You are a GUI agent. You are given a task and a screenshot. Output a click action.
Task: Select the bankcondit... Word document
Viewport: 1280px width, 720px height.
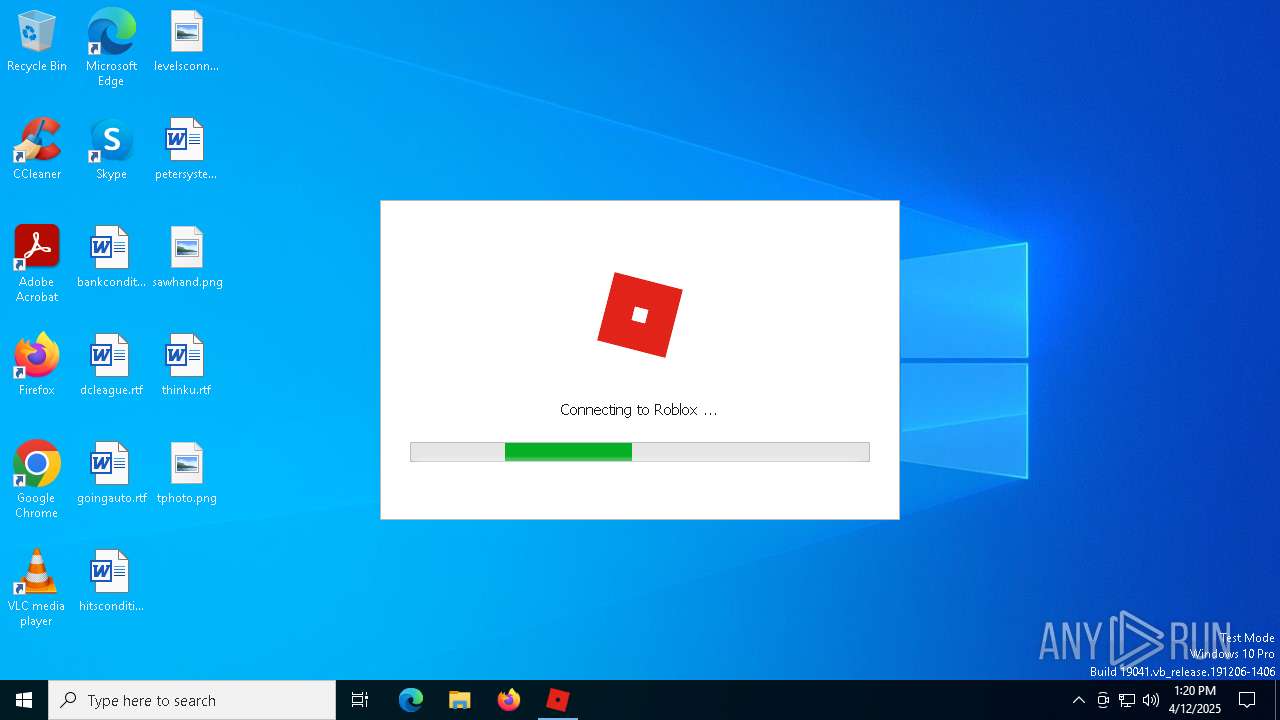(x=111, y=258)
